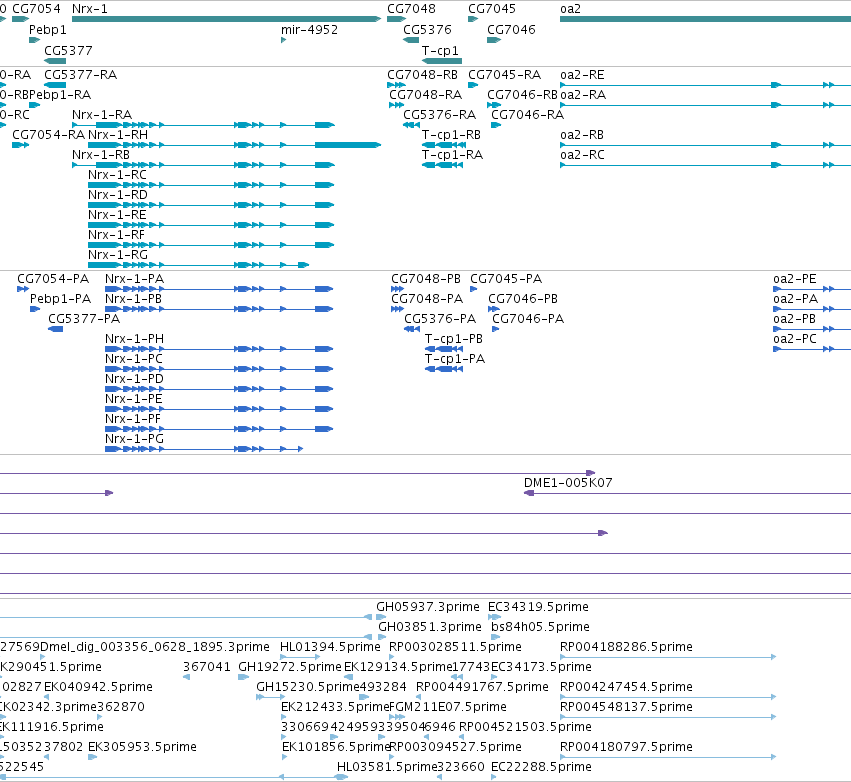Select the DME1-005K07 clone label

(568, 482)
